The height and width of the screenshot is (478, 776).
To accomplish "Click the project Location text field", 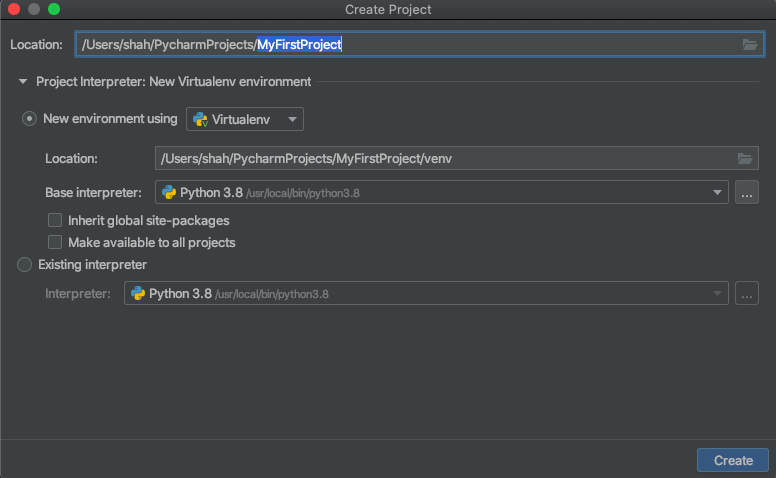I will [420, 45].
